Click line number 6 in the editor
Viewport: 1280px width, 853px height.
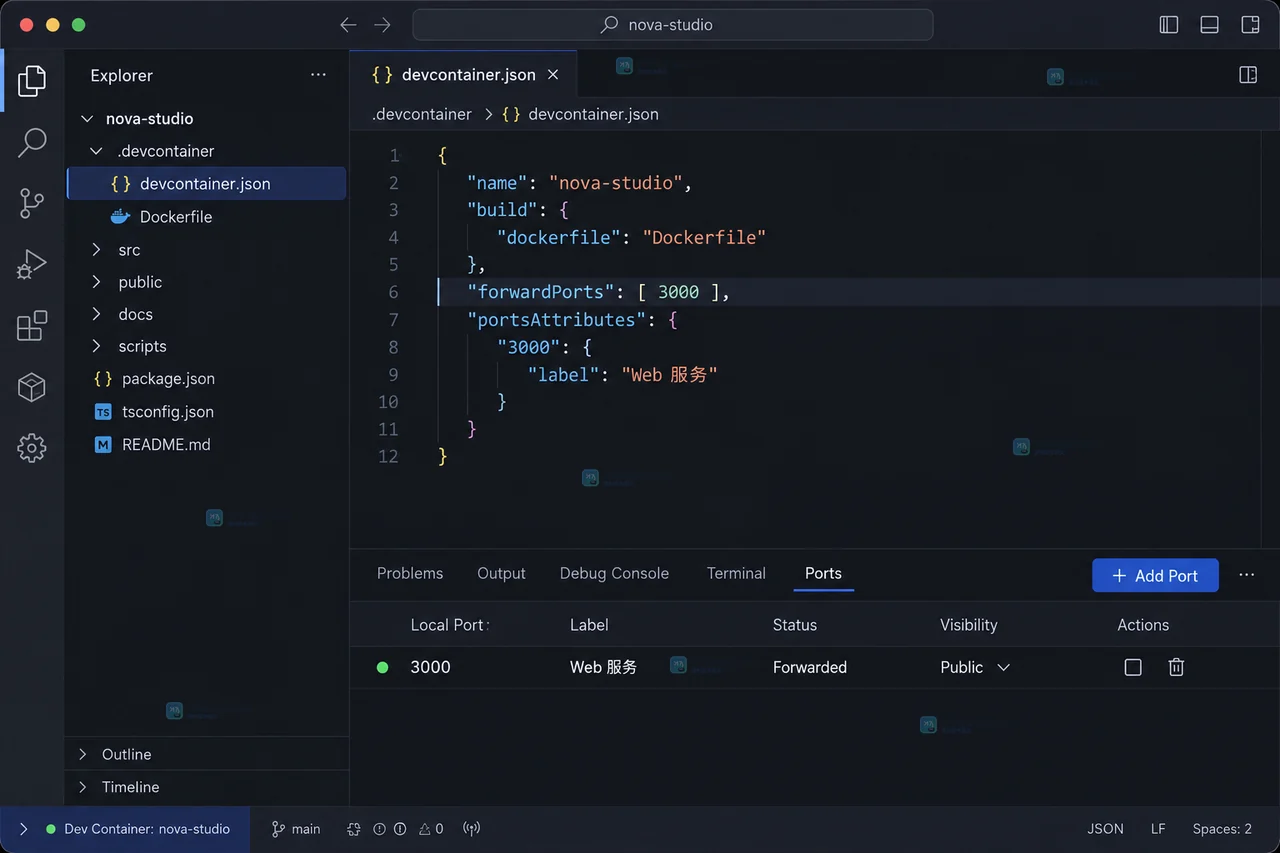click(393, 292)
